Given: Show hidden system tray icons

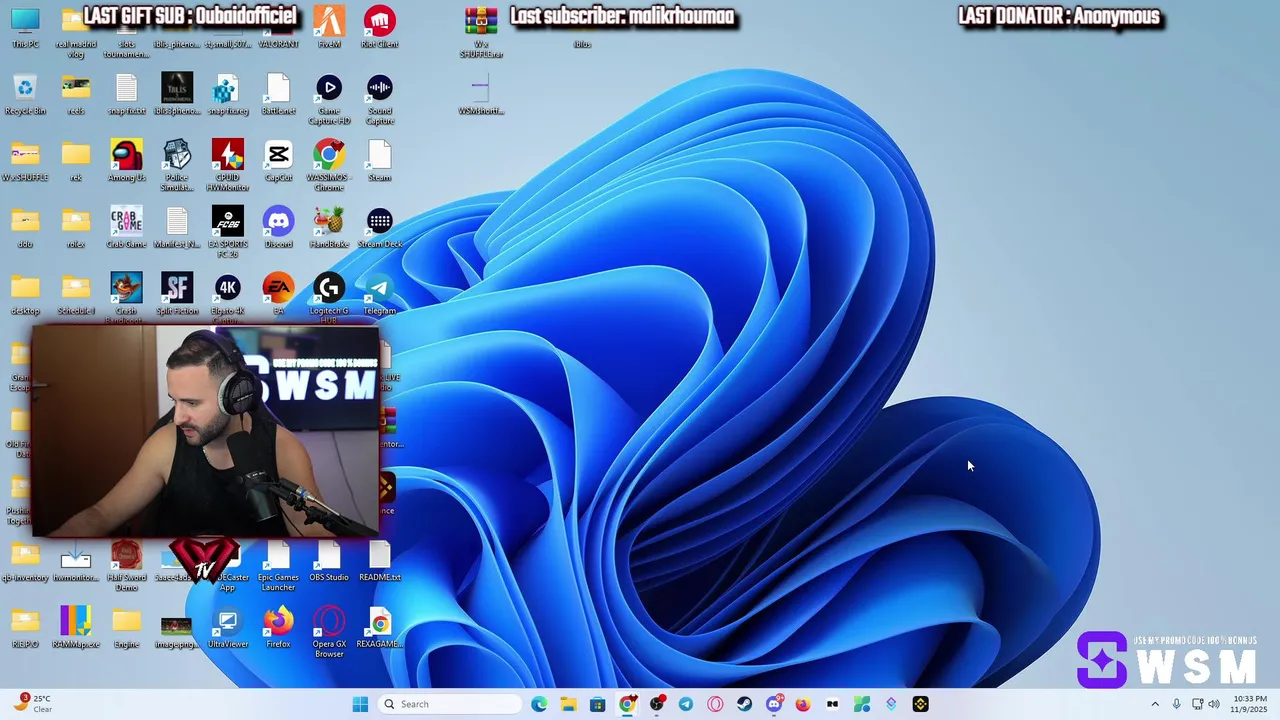Looking at the screenshot, I should pos(1155,704).
